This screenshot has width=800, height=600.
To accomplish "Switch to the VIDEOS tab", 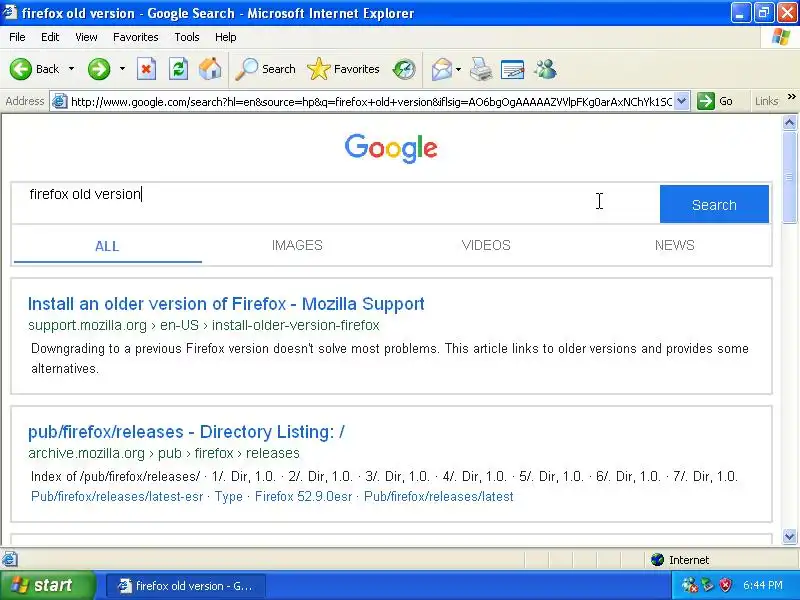I will (x=486, y=245).
